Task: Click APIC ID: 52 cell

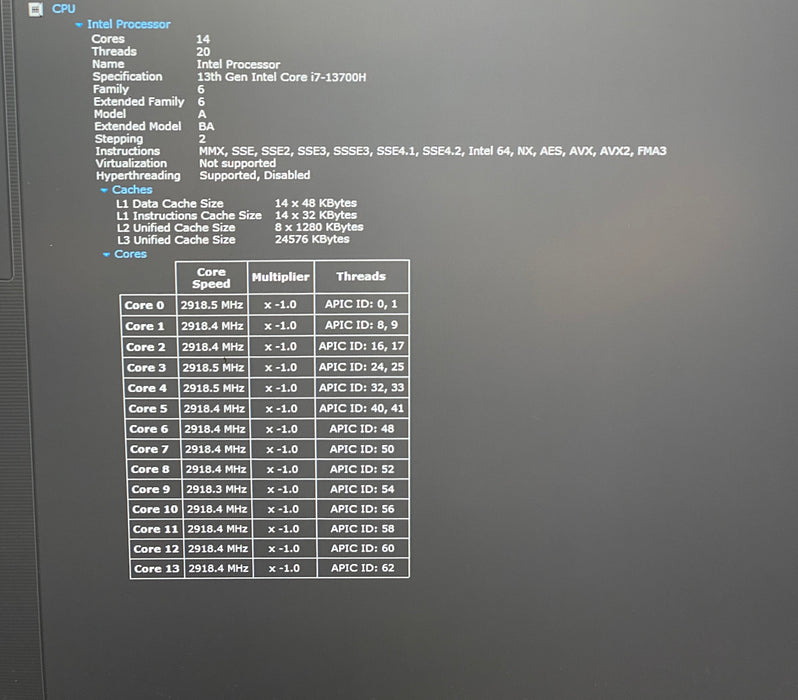Action: [362, 468]
